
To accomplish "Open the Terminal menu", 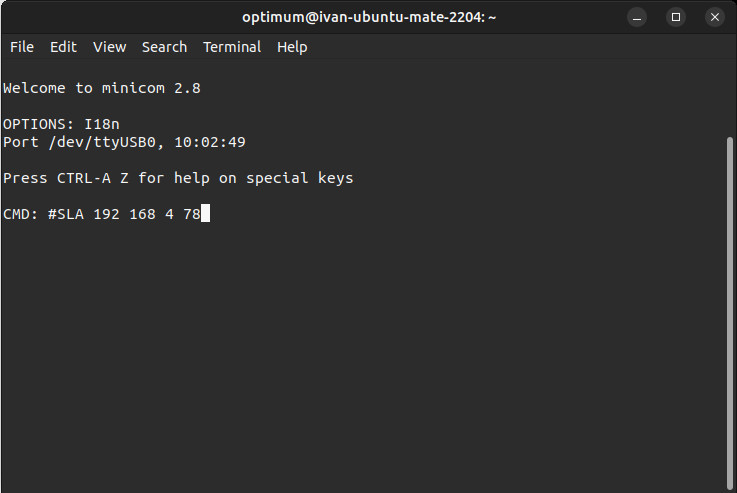I will 232,47.
